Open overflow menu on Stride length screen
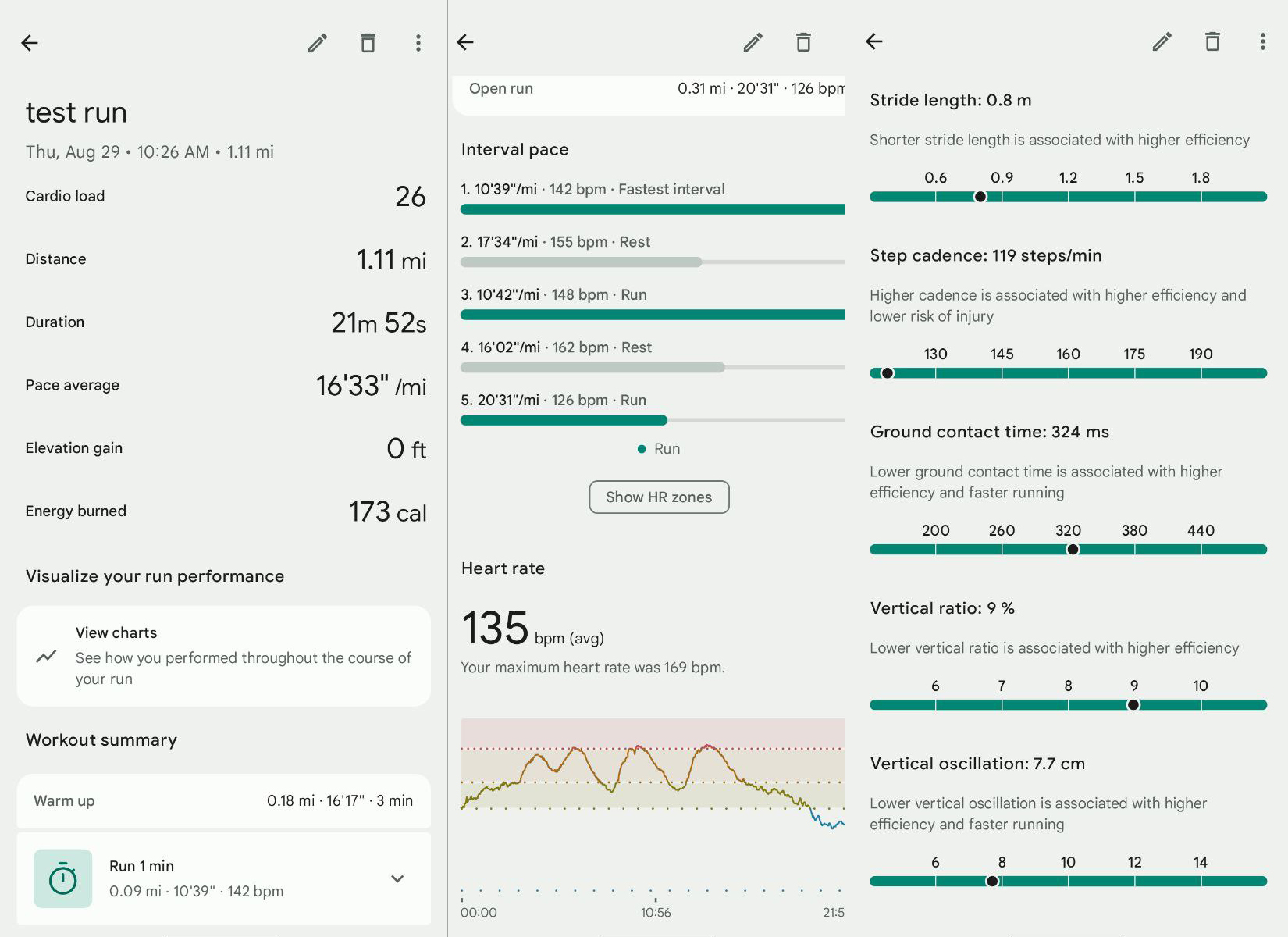This screenshot has width=1288, height=937. (1263, 41)
